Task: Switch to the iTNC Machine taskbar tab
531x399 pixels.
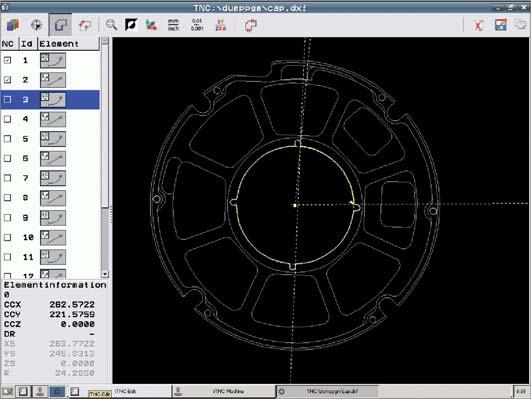Action: coord(224,392)
